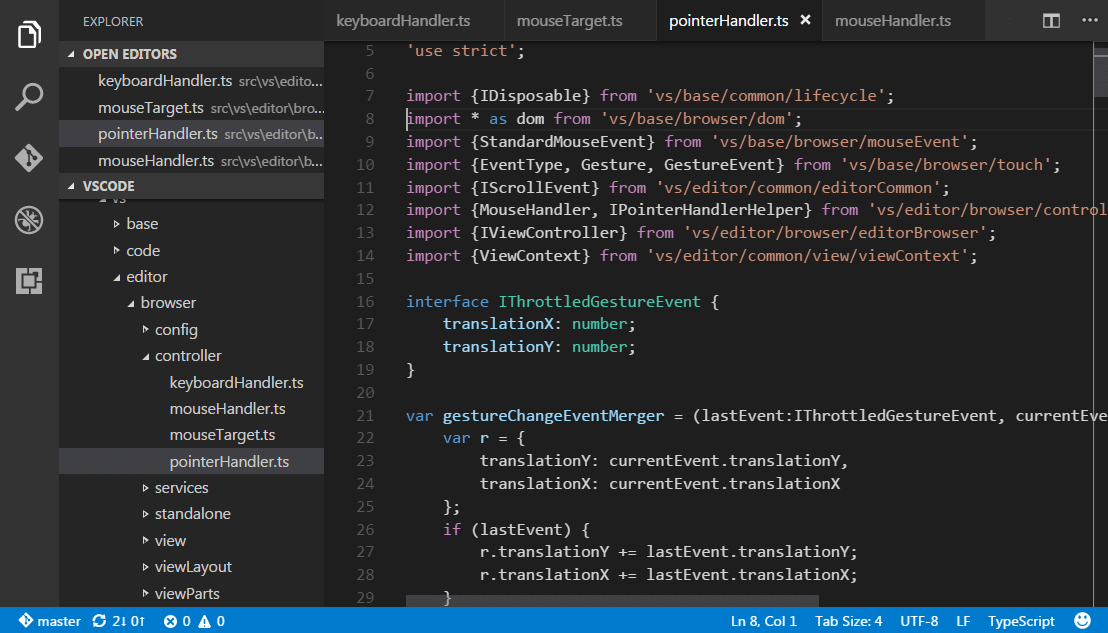Click the Ln 8, Col 1 cursor indicator
1108x633 pixels.
click(763, 620)
